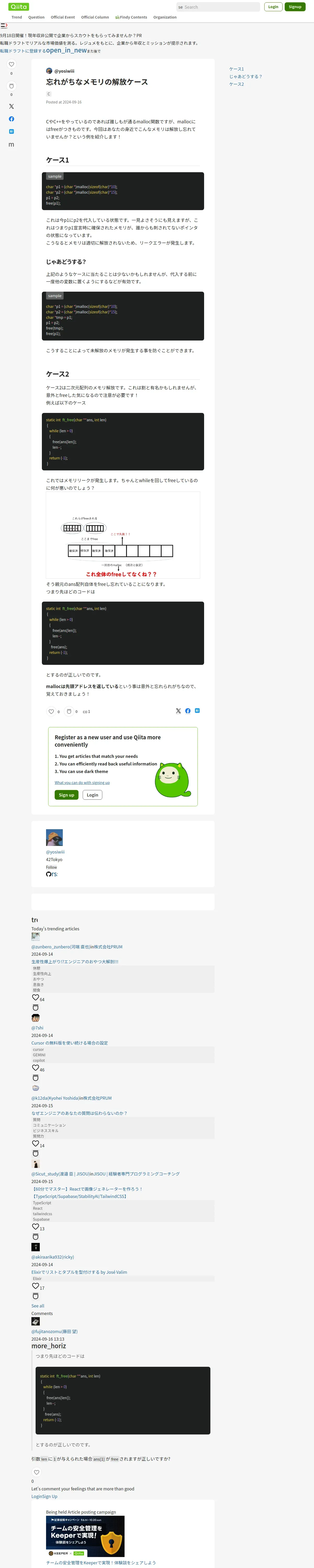Go to the Question tab
Screen dimensions: 314x1568
tap(37, 17)
